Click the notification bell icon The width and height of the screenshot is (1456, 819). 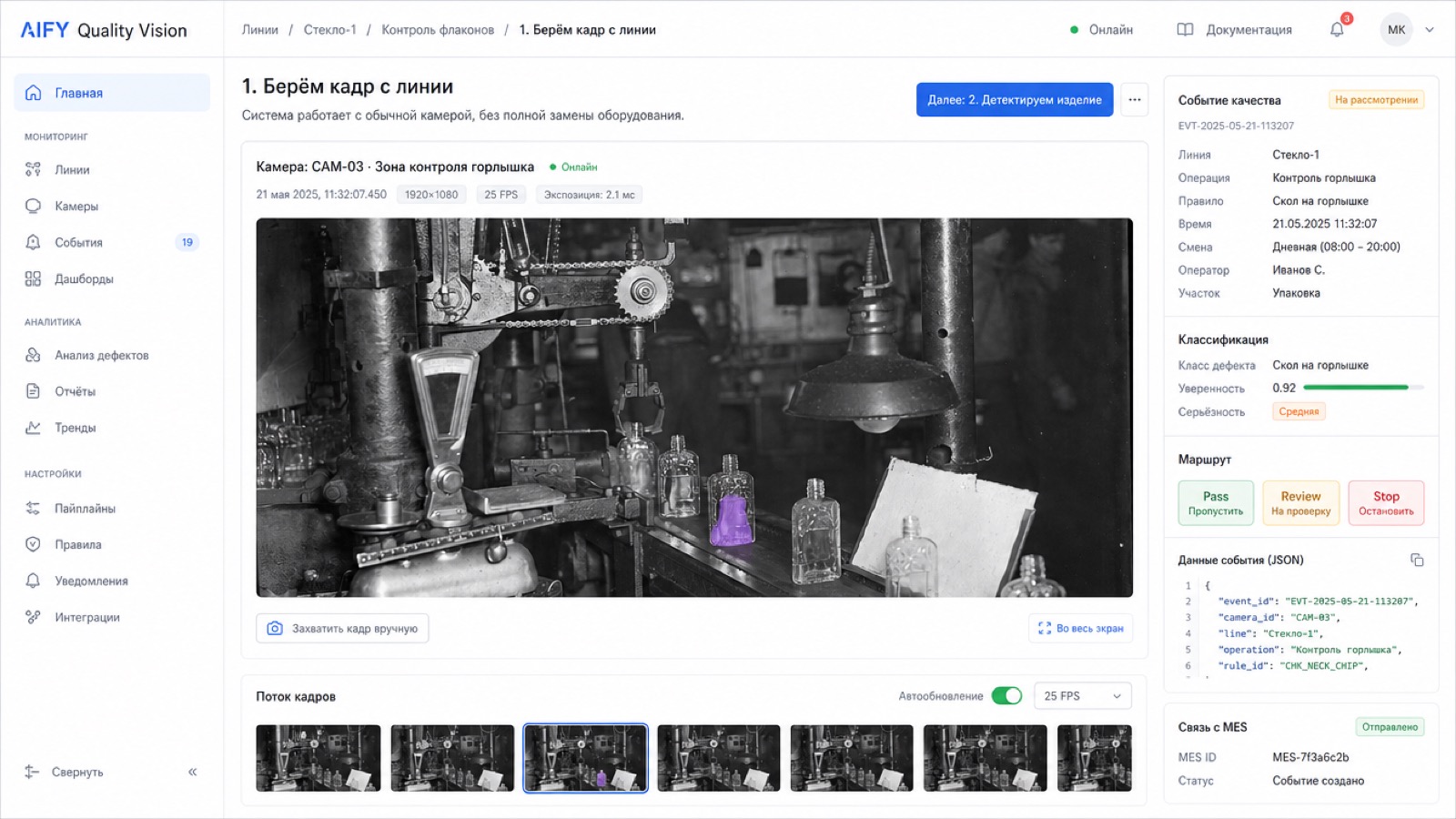click(x=1337, y=30)
